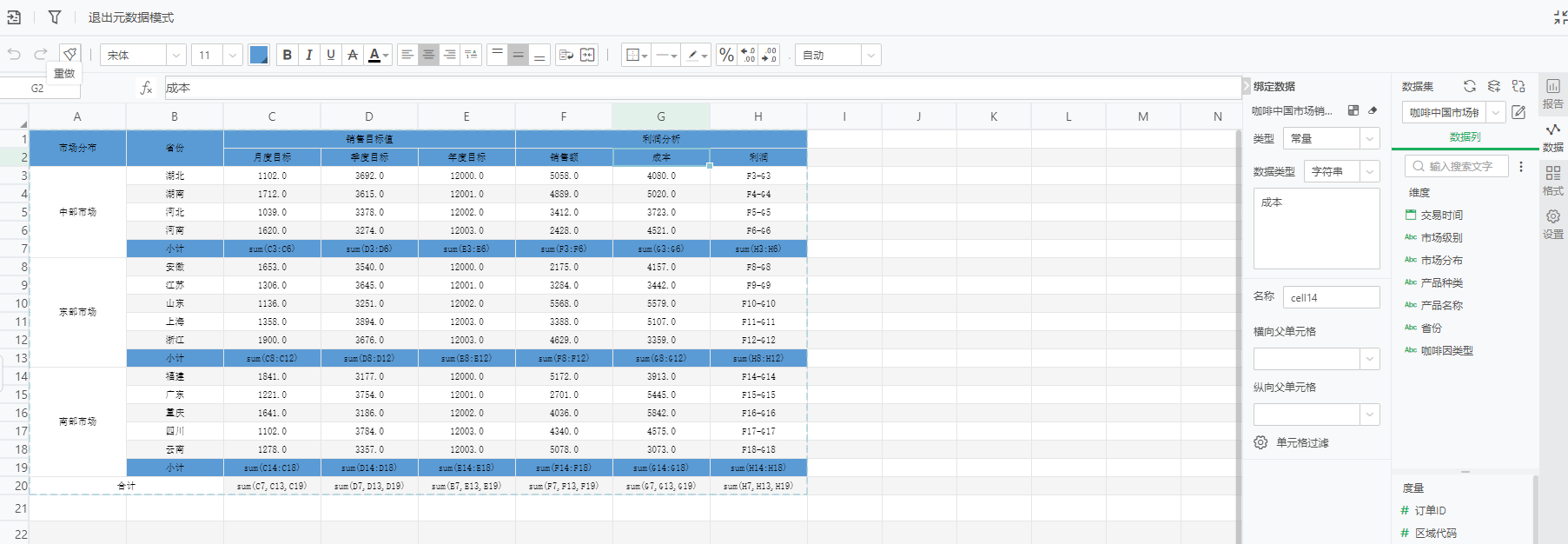Refresh the dataset
The height and width of the screenshot is (544, 1568).
[1470, 86]
